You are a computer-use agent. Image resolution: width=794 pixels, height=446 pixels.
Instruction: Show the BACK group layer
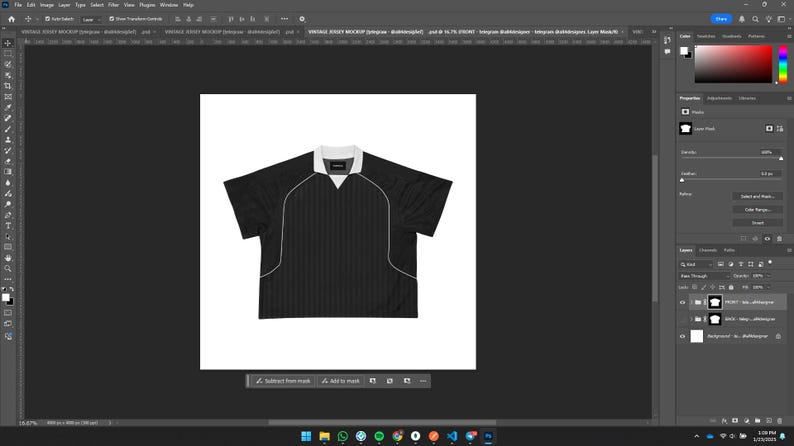682,319
